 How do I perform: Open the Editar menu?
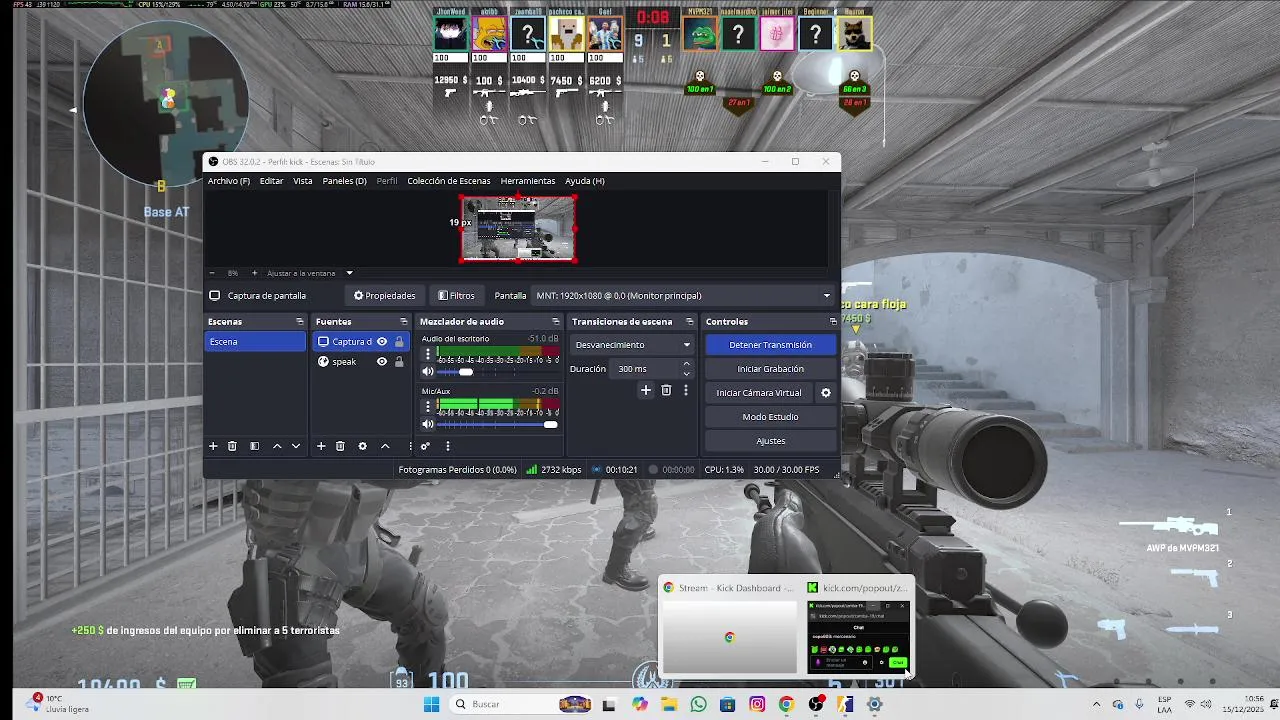coord(271,181)
